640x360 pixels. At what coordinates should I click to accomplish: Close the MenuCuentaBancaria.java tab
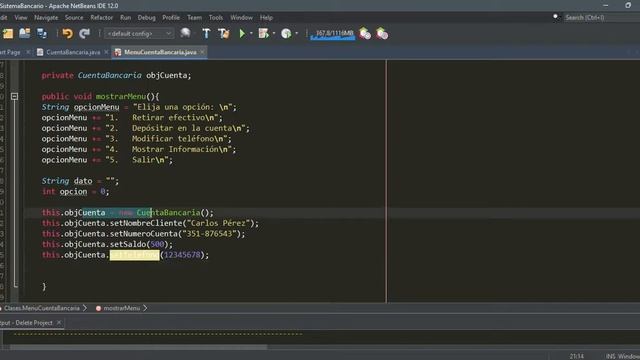coord(202,52)
